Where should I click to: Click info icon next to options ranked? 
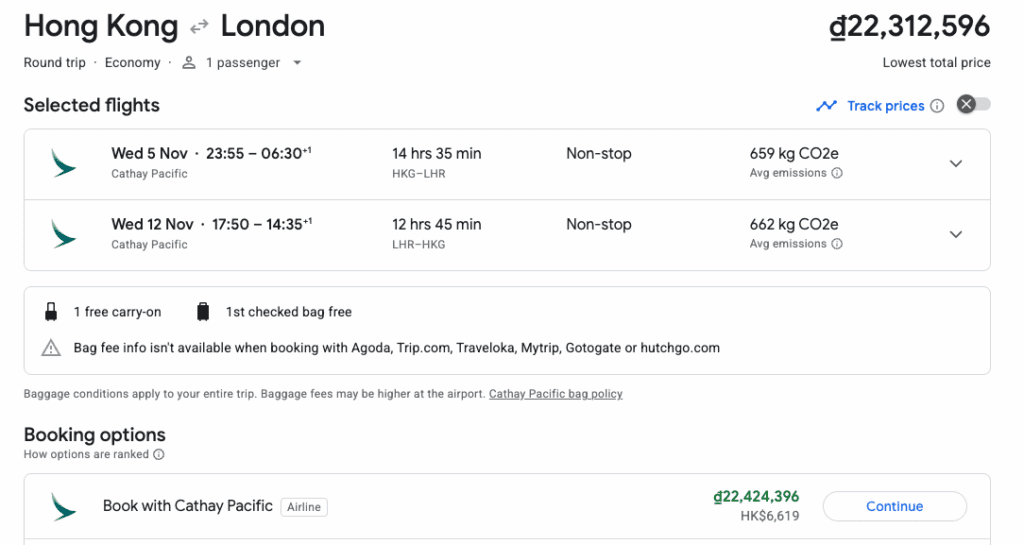159,454
